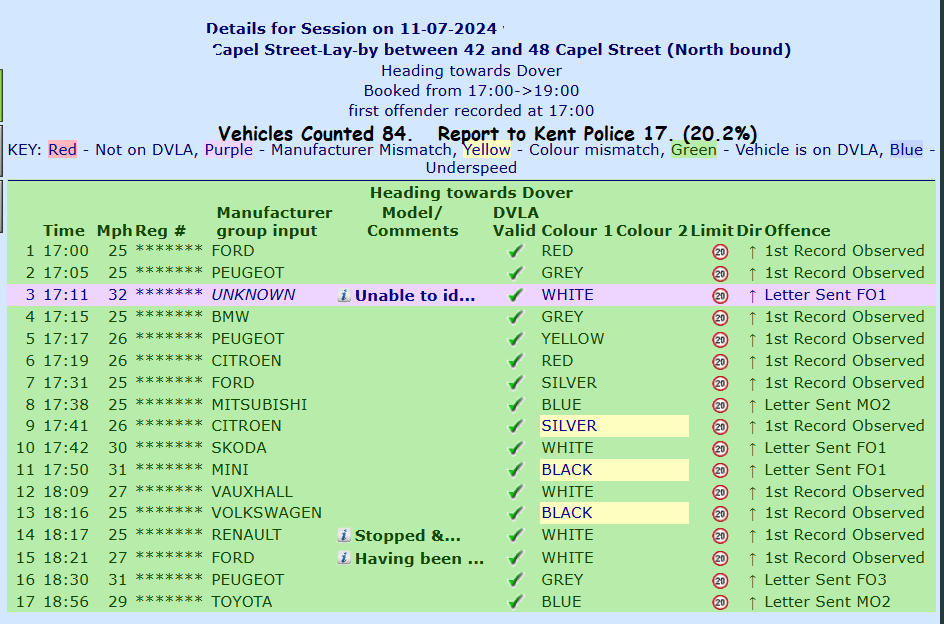Click 'Letter Sent FO1' in UNKNOWN row

pos(825,295)
